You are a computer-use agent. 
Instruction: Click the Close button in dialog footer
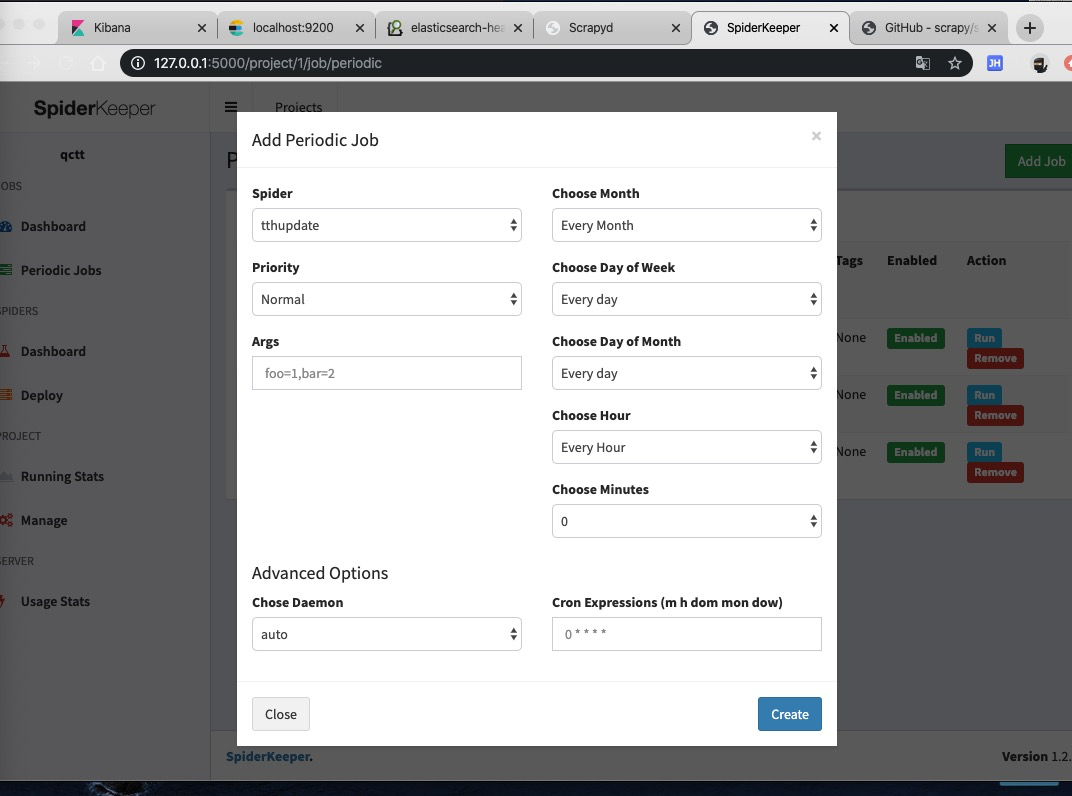click(280, 714)
